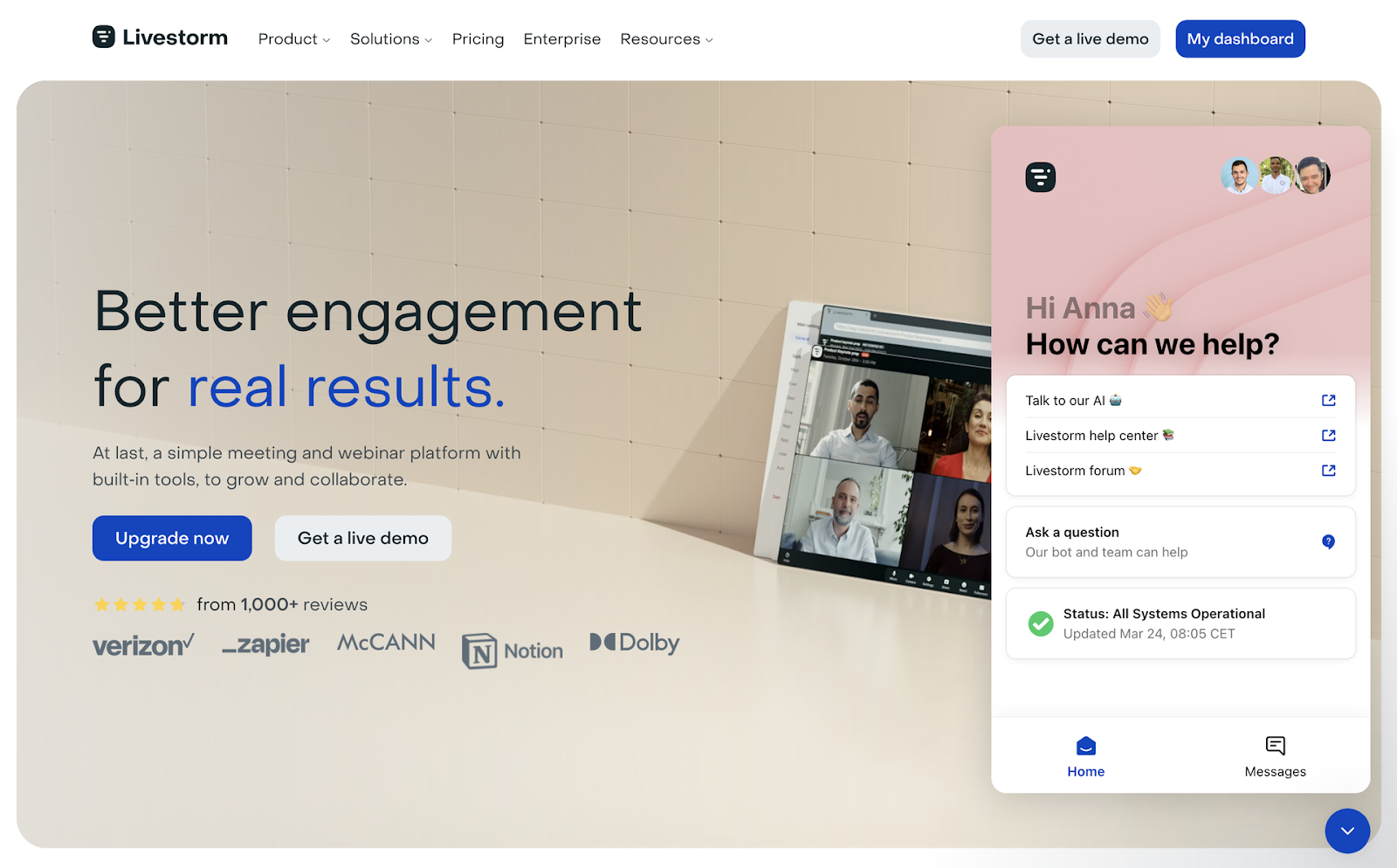This screenshot has height=868, width=1397.
Task: Switch to the Messages tab in widget
Action: (x=1275, y=756)
